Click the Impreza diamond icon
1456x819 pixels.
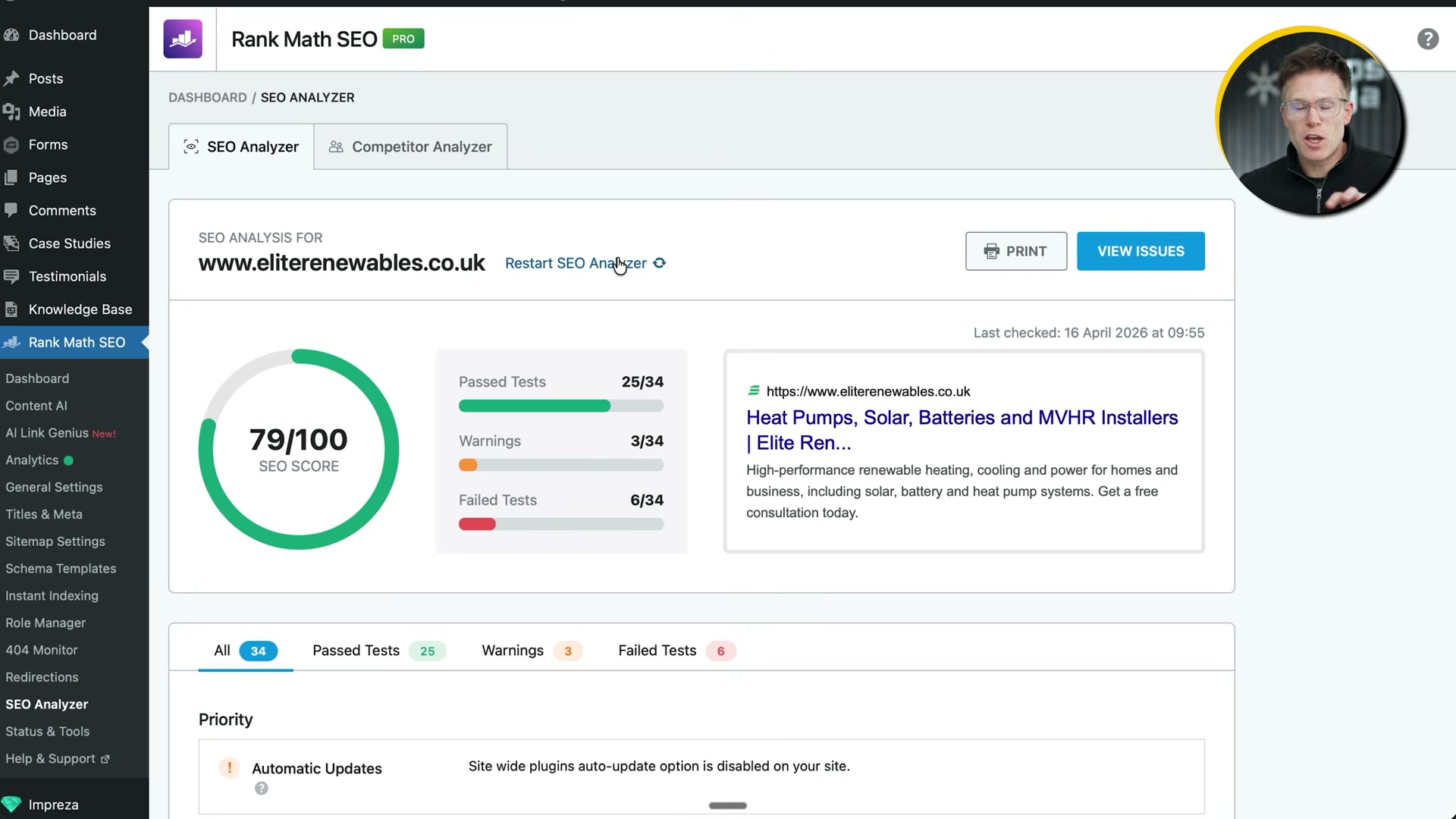[11, 805]
